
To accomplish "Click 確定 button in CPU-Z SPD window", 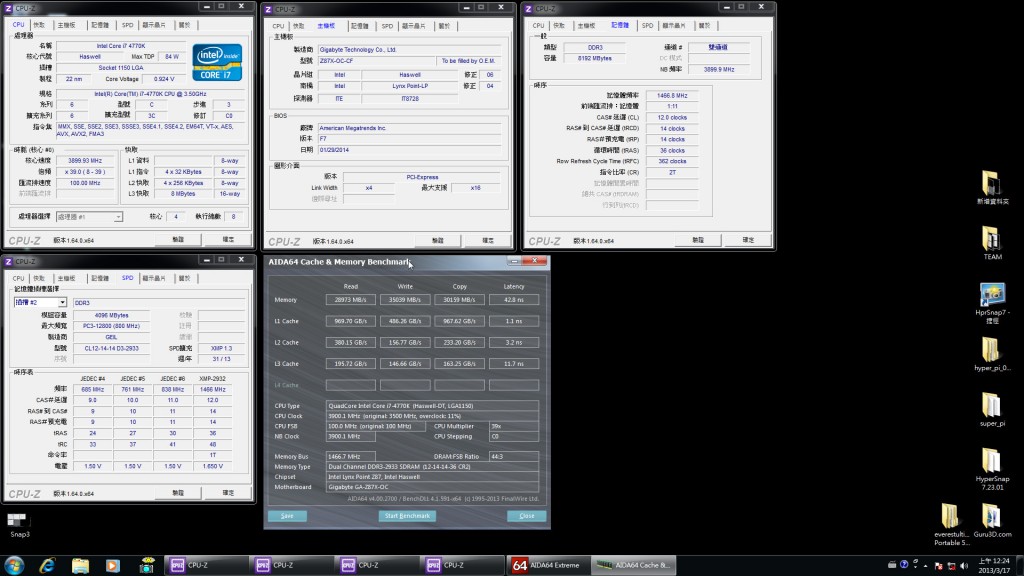I will point(228,493).
